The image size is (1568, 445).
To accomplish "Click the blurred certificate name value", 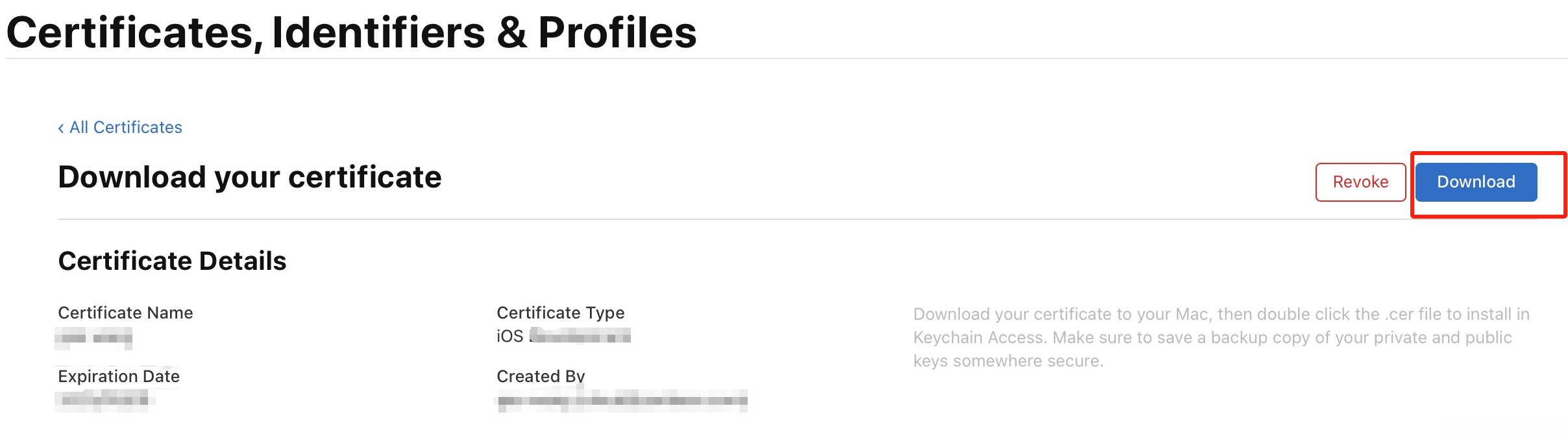I will point(94,338).
